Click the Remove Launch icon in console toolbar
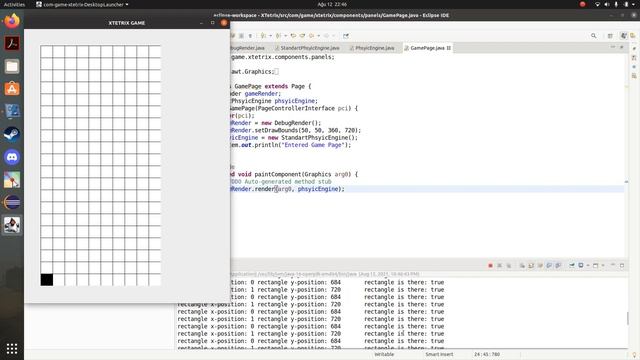 coord(499,266)
